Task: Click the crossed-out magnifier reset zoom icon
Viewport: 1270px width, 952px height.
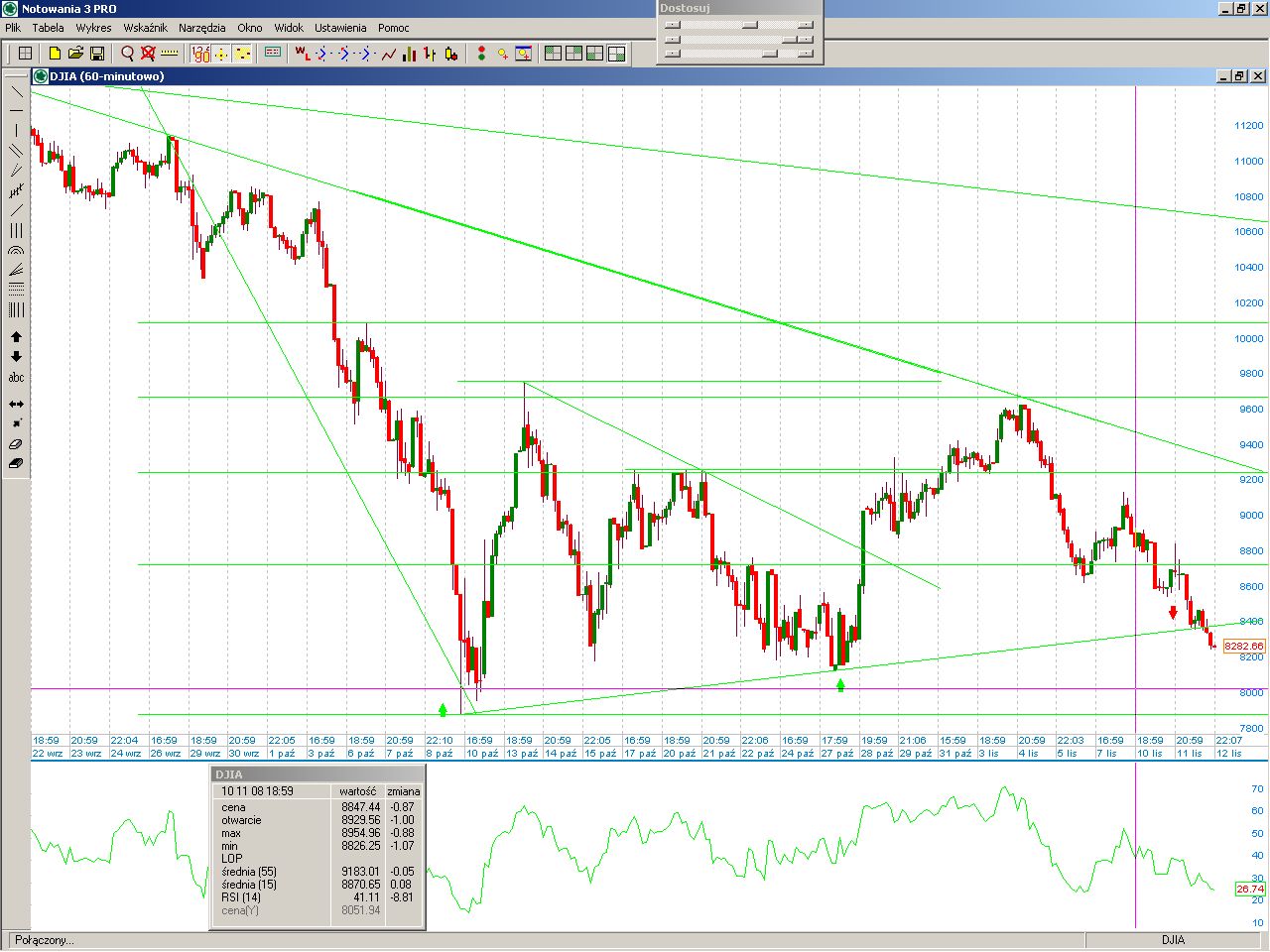Action: [148, 54]
